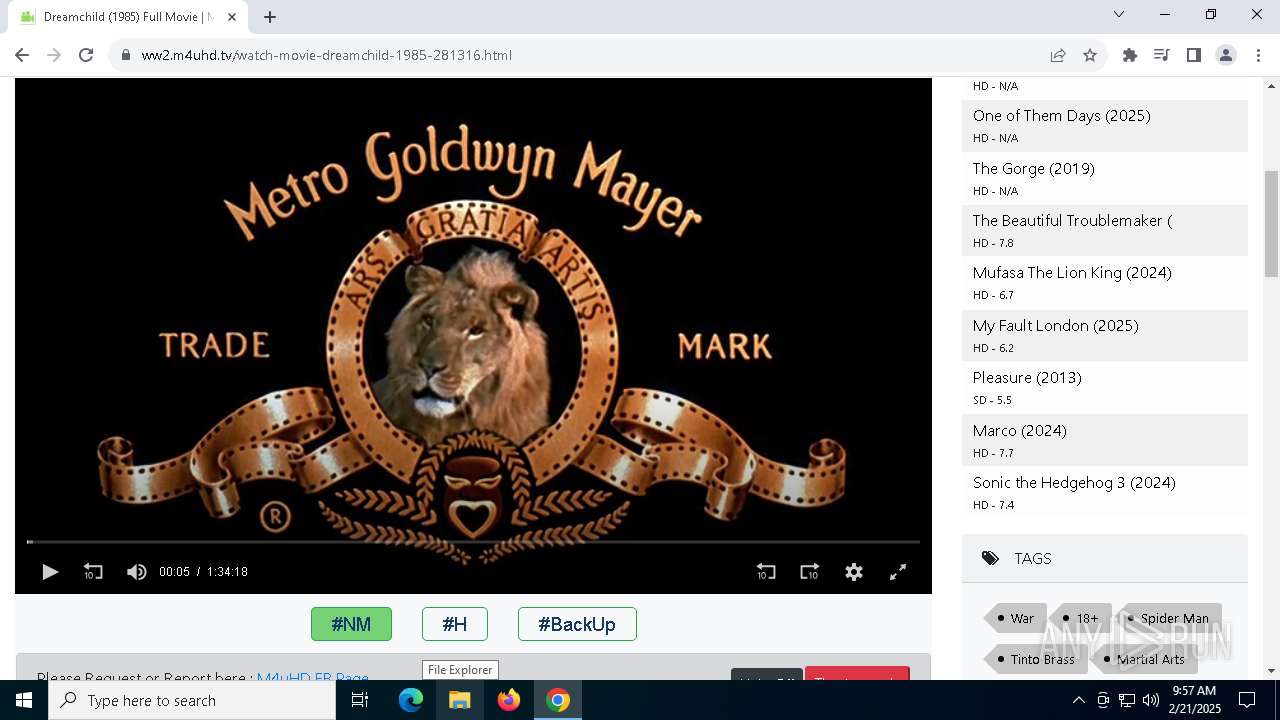Open media controls icon
This screenshot has width=1280, height=720.
[1162, 55]
